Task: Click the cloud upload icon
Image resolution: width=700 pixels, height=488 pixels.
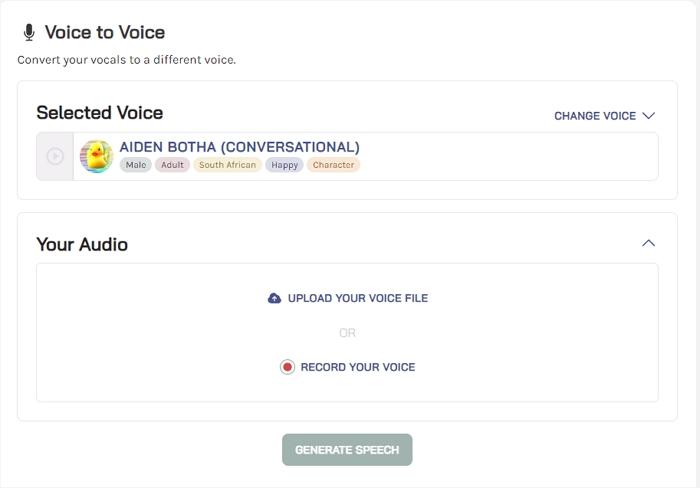Action: 275,298
